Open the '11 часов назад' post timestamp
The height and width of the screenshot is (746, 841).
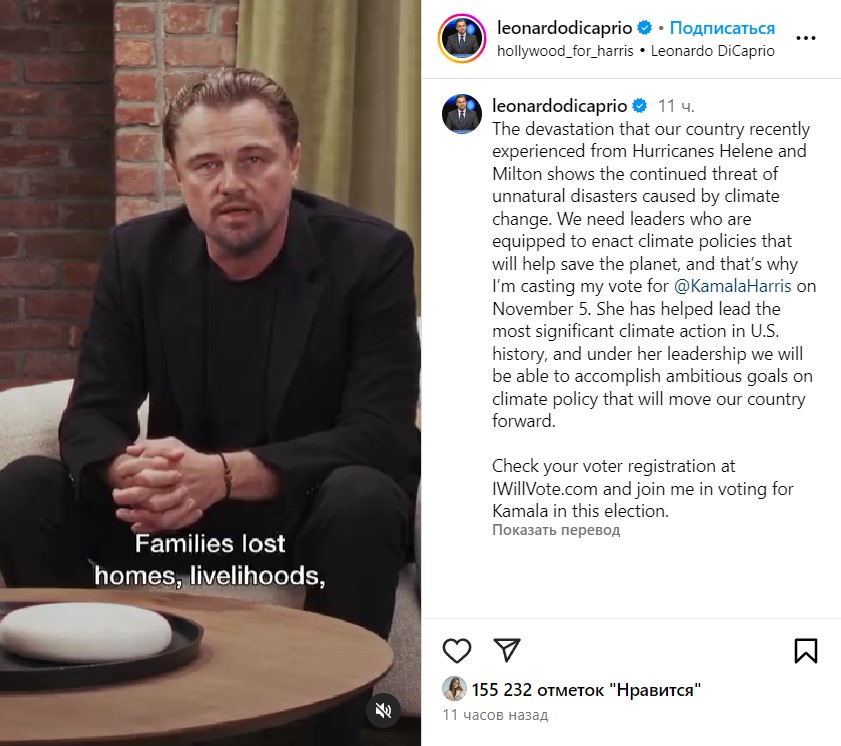(496, 715)
